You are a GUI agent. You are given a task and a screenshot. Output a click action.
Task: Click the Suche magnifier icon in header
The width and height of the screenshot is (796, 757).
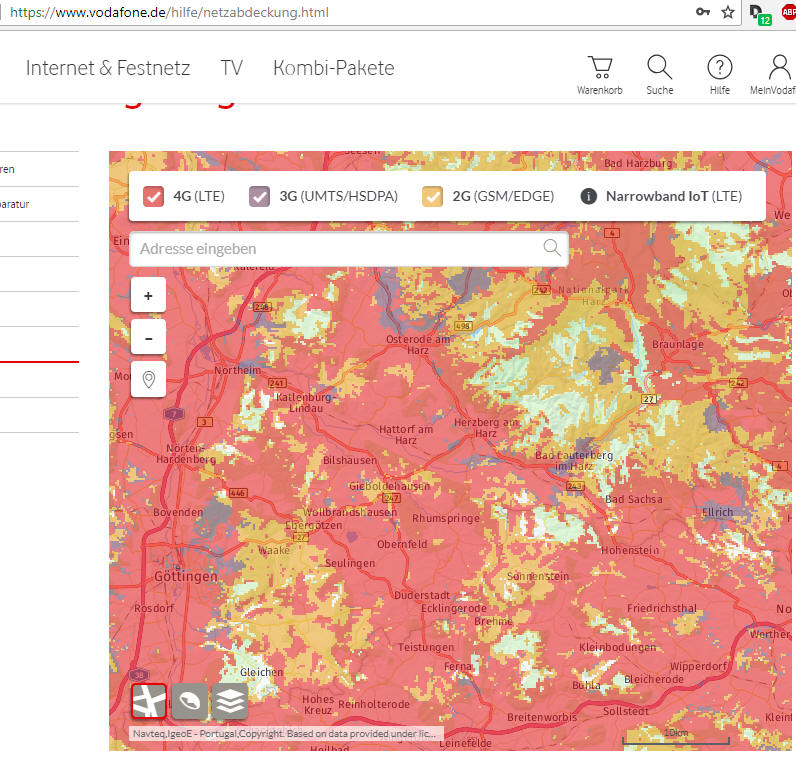click(659, 68)
